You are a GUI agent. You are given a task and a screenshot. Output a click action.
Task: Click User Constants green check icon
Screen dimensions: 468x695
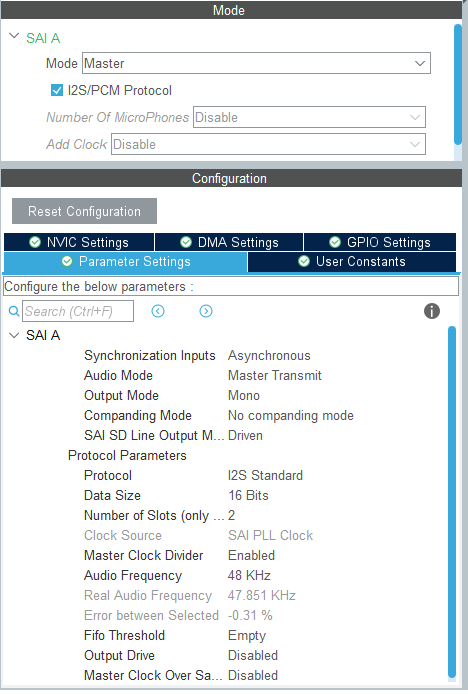coord(304,261)
